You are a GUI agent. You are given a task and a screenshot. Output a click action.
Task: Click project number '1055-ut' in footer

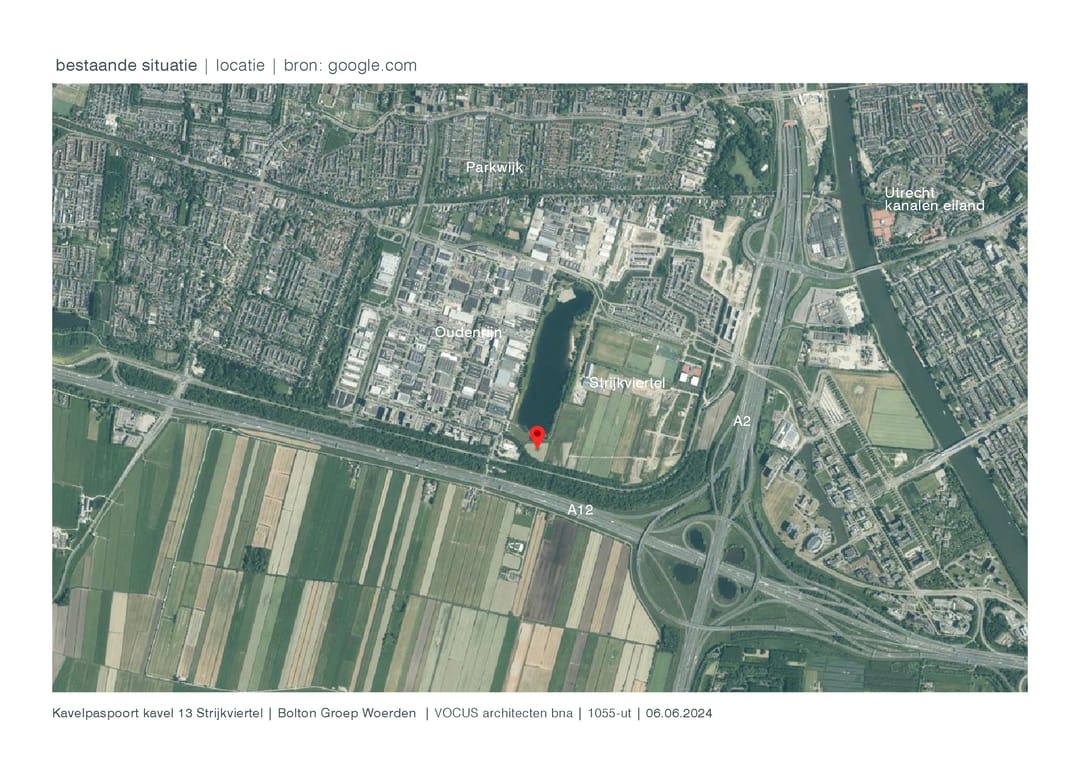[609, 713]
